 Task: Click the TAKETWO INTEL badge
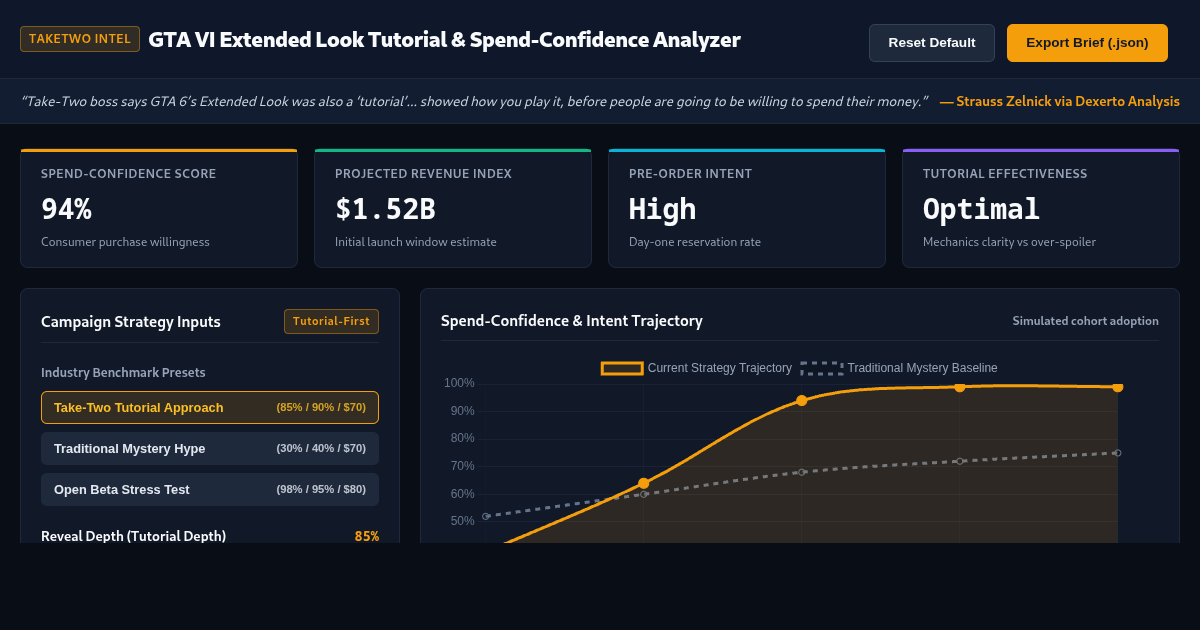(x=80, y=39)
